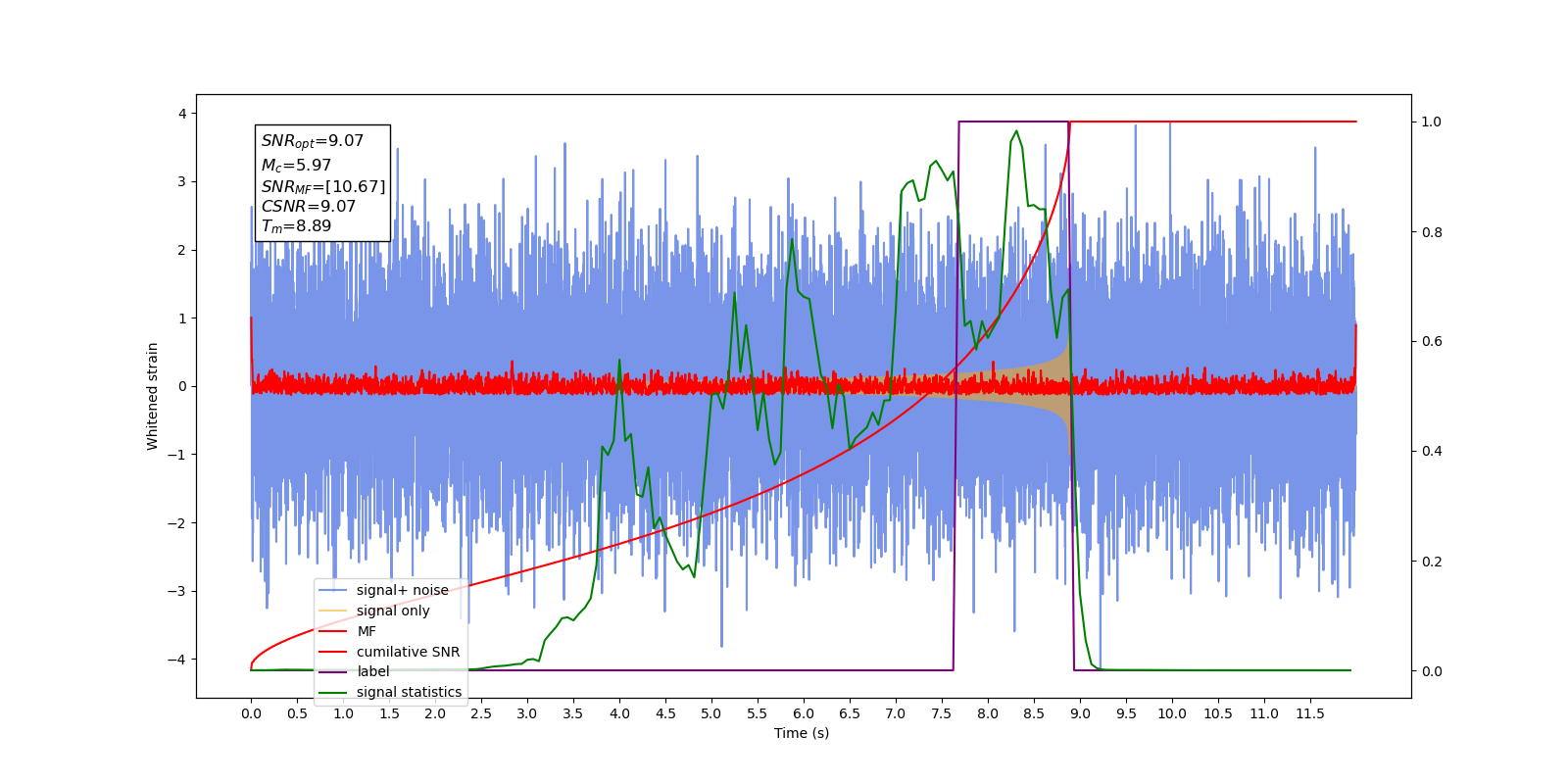Viewport: 1568px width, 784px height.
Task: Click the x-axis tick label 3.5
Action: (x=573, y=713)
